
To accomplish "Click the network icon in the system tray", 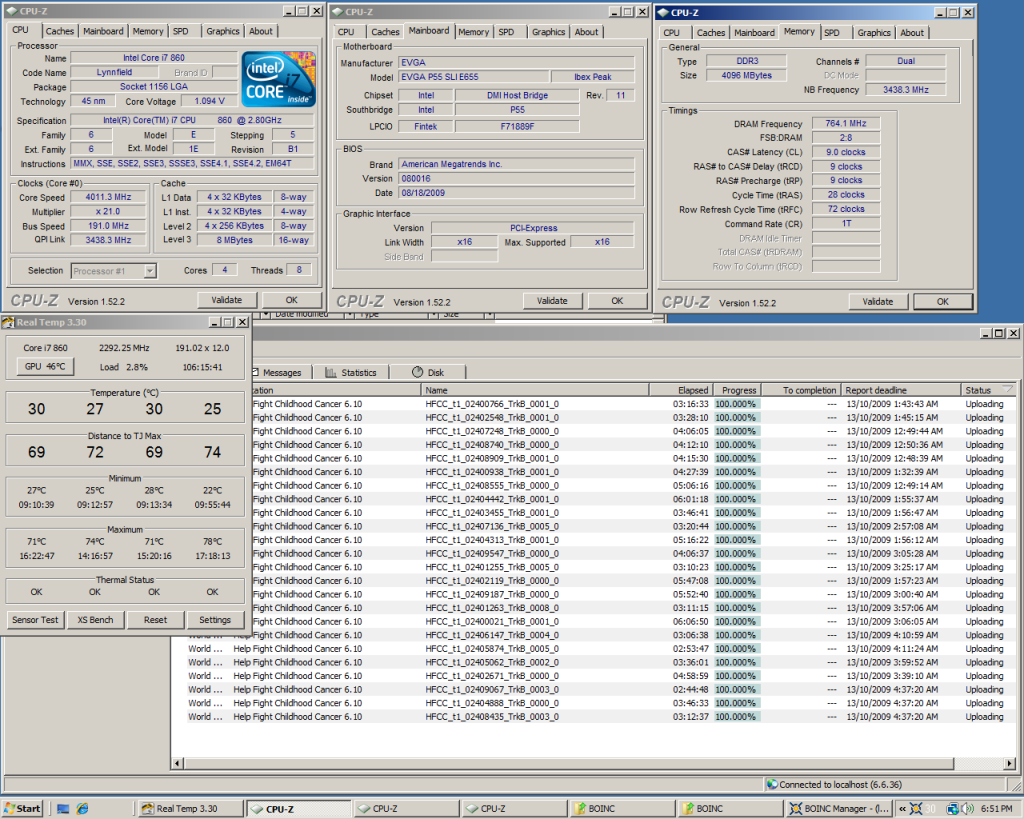I will pyautogui.click(x=953, y=809).
